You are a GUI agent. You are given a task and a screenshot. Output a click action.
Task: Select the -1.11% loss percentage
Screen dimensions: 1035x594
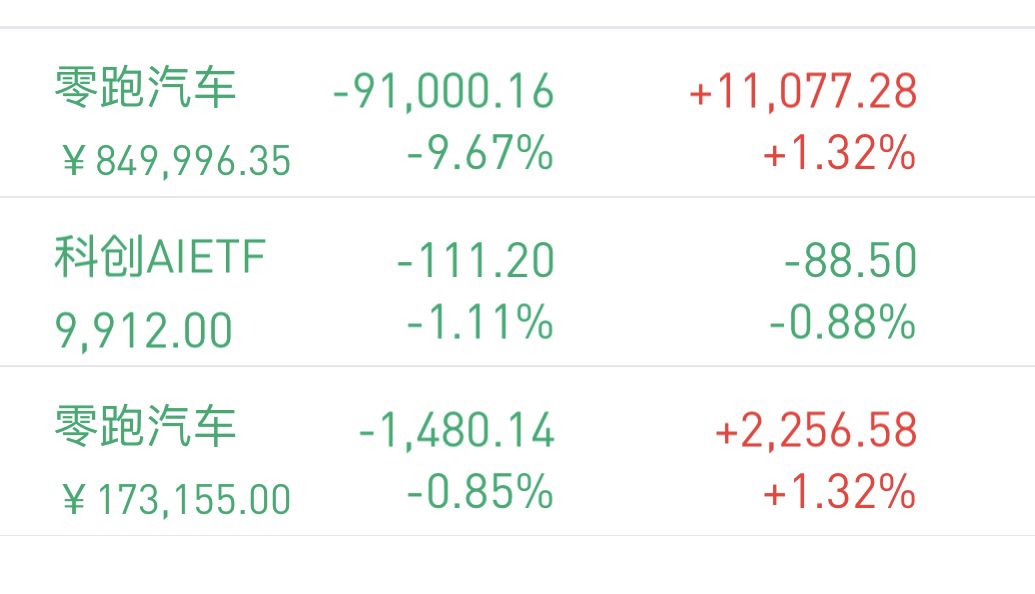480,322
